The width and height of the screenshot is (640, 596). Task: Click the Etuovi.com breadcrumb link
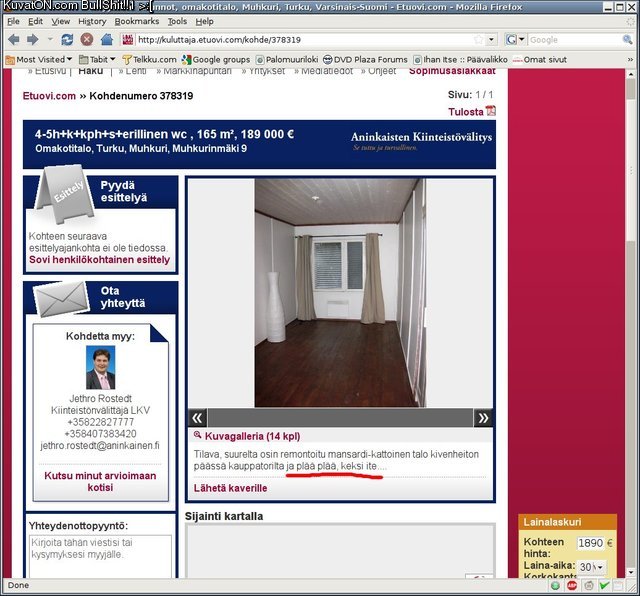coord(49,96)
